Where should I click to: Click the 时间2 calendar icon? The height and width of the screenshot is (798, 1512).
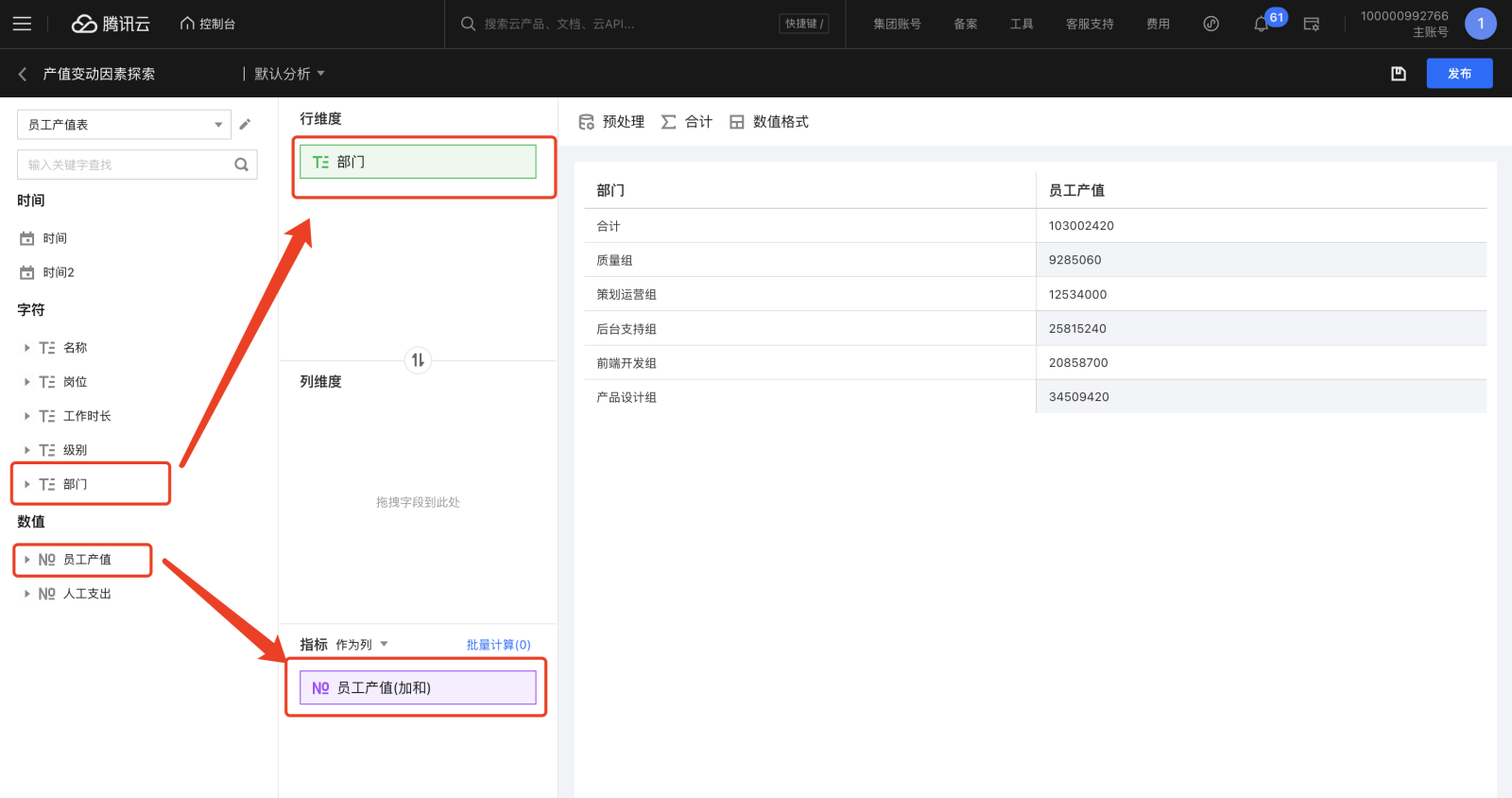(27, 272)
